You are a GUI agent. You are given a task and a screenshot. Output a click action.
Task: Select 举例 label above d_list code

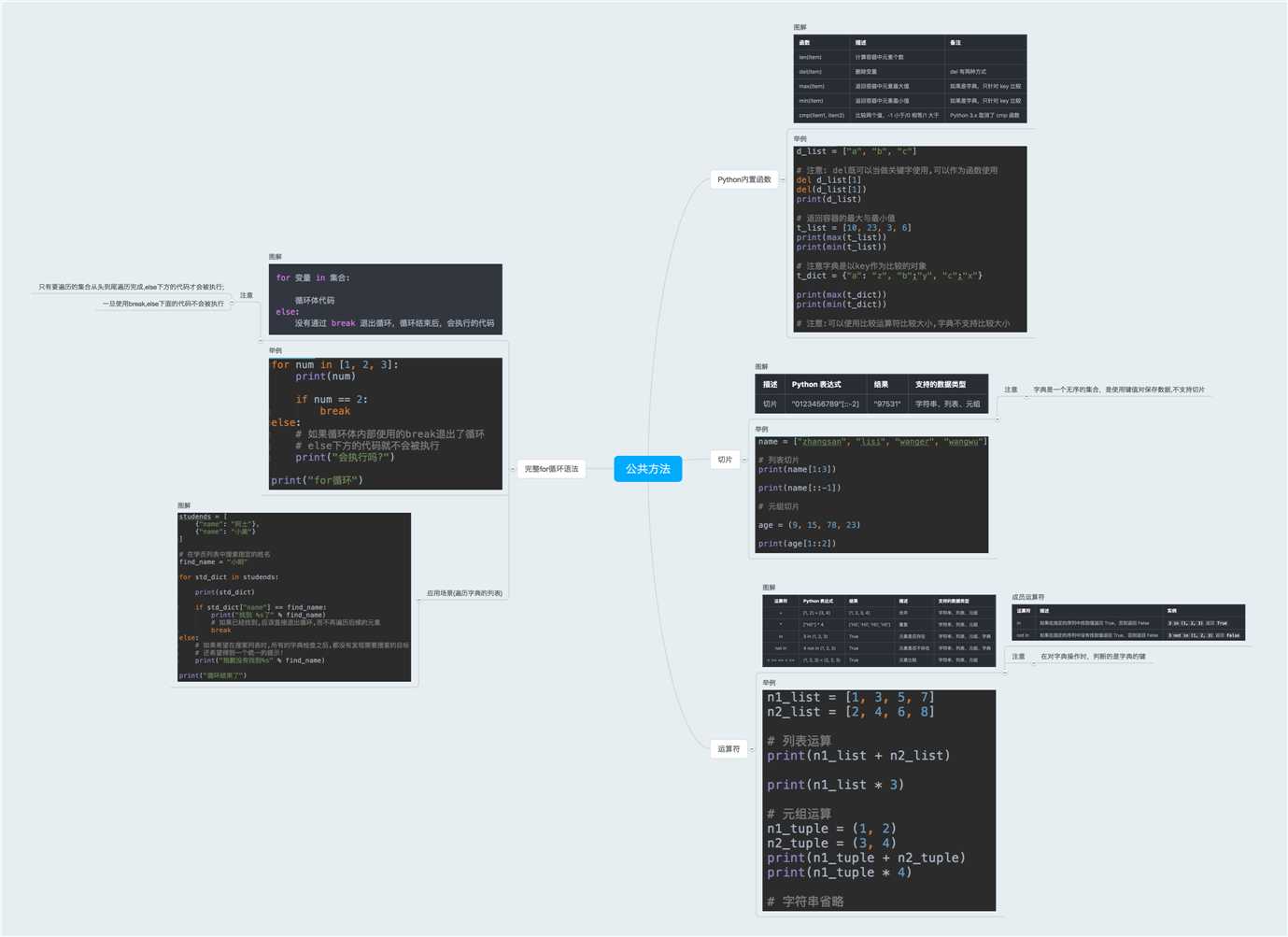pyautogui.click(x=800, y=139)
